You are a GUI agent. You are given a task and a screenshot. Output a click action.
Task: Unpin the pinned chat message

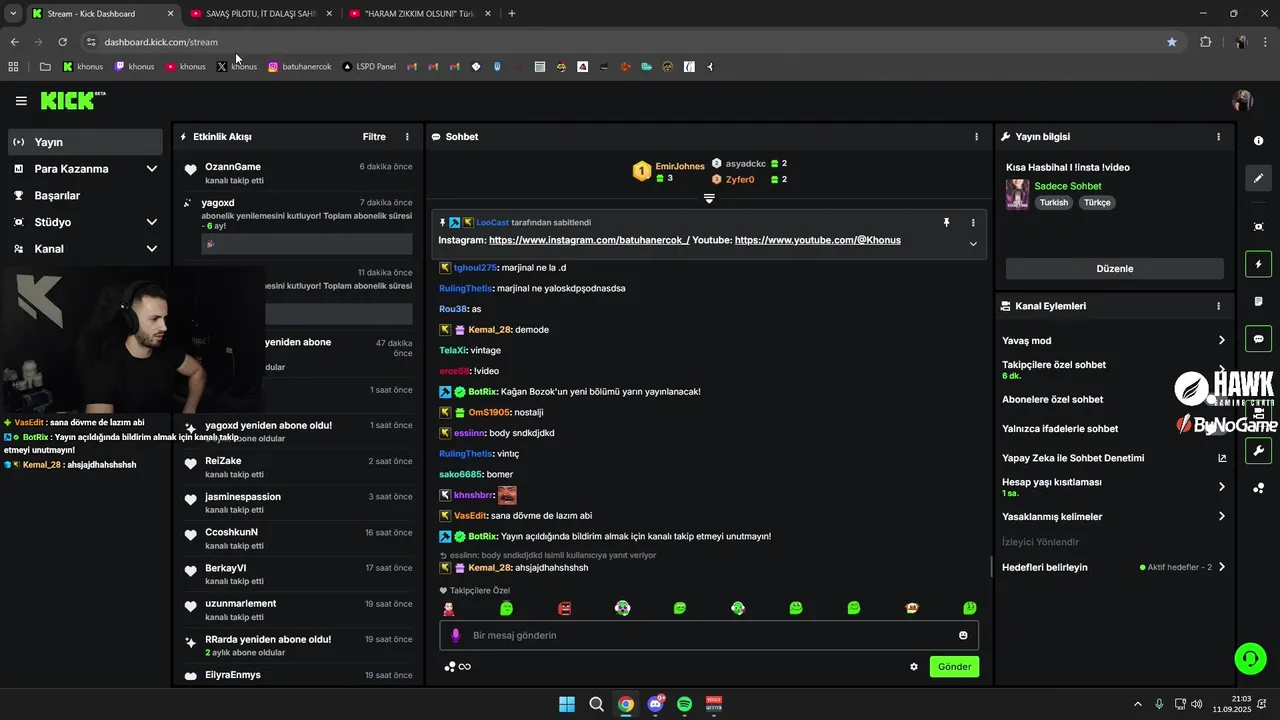(946, 222)
